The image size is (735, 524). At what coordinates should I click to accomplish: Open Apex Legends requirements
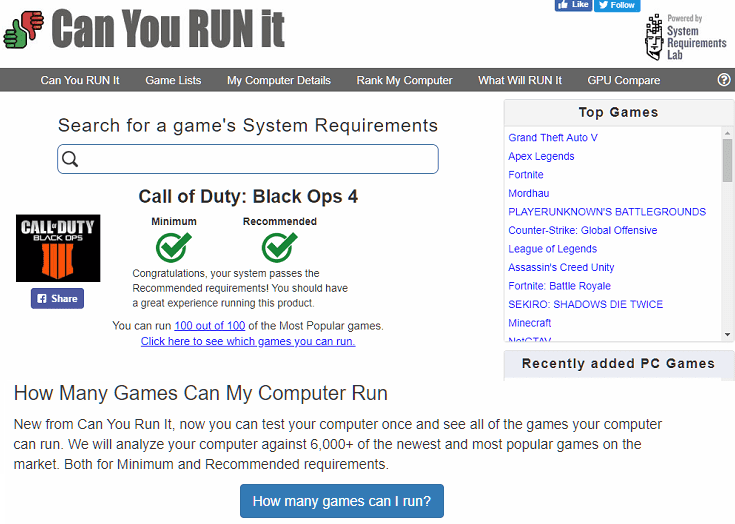tap(541, 156)
